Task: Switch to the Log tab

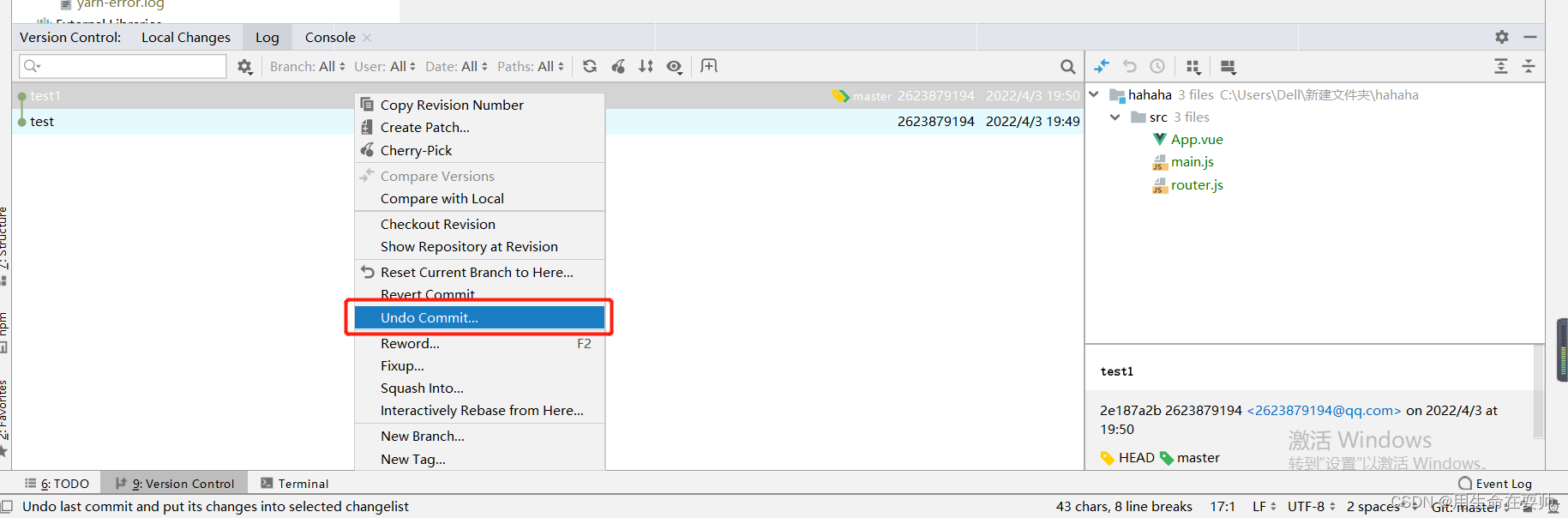Action: click(267, 37)
